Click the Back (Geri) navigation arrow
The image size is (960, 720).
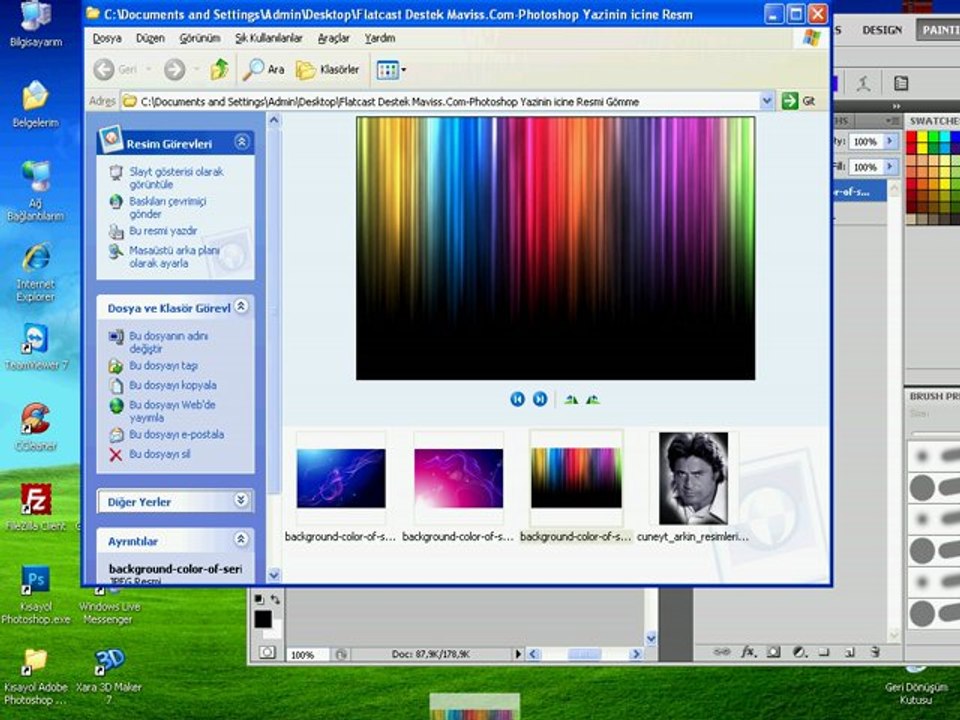(x=105, y=69)
